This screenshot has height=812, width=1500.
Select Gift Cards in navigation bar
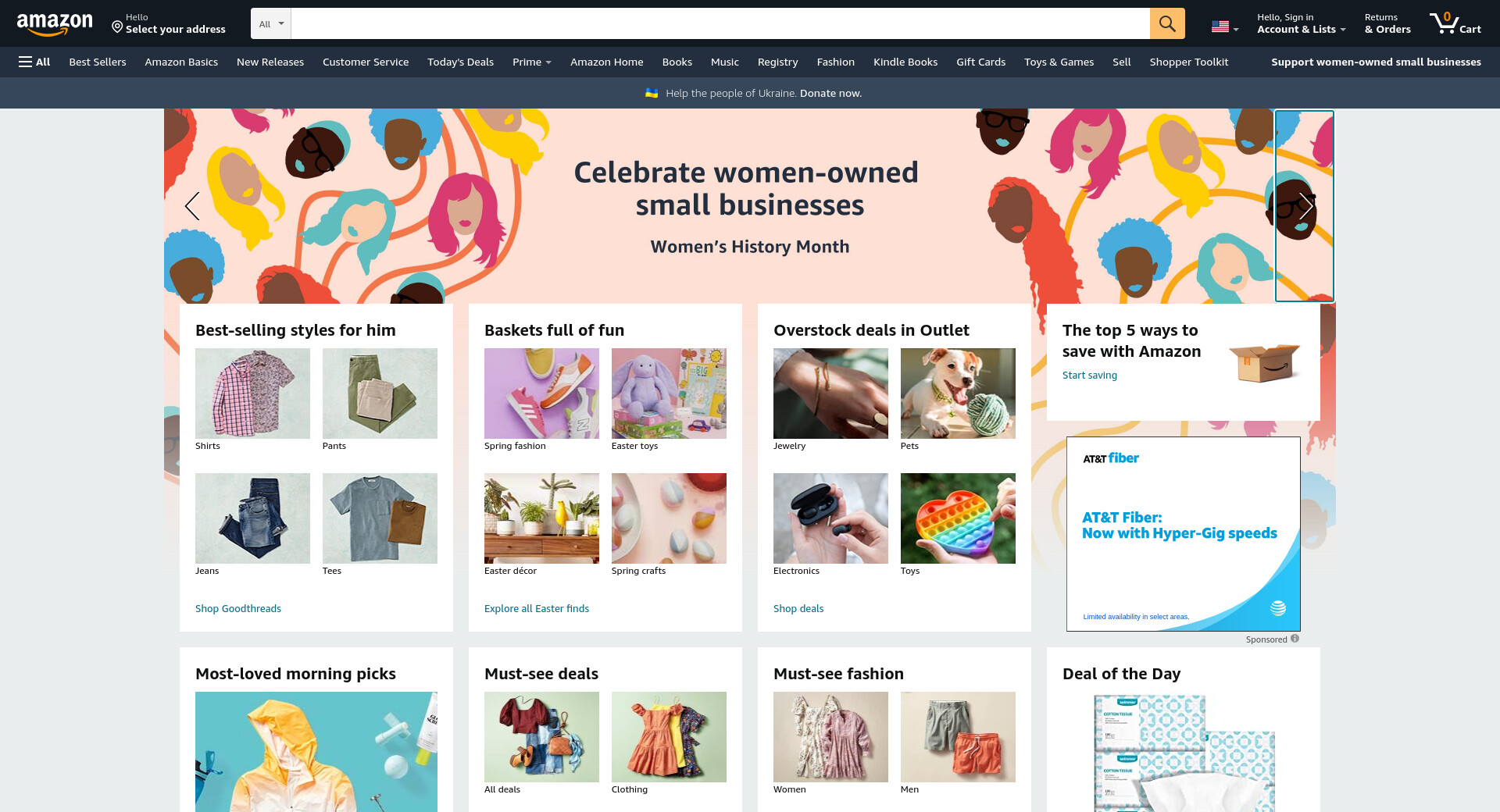coord(980,62)
